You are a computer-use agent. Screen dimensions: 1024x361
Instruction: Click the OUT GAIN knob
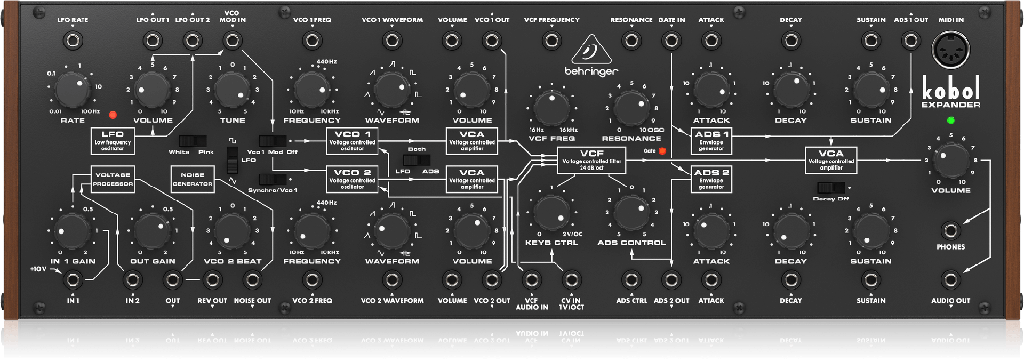tap(152, 231)
